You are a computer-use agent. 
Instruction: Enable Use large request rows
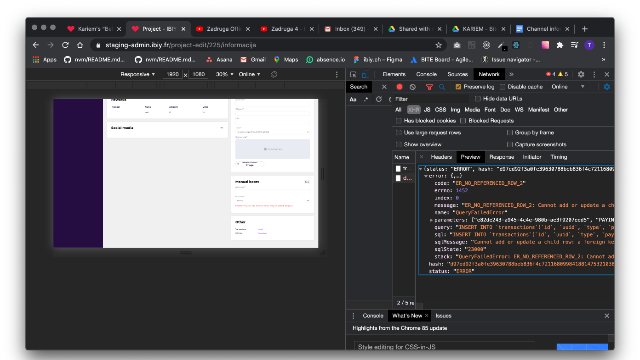click(399, 133)
